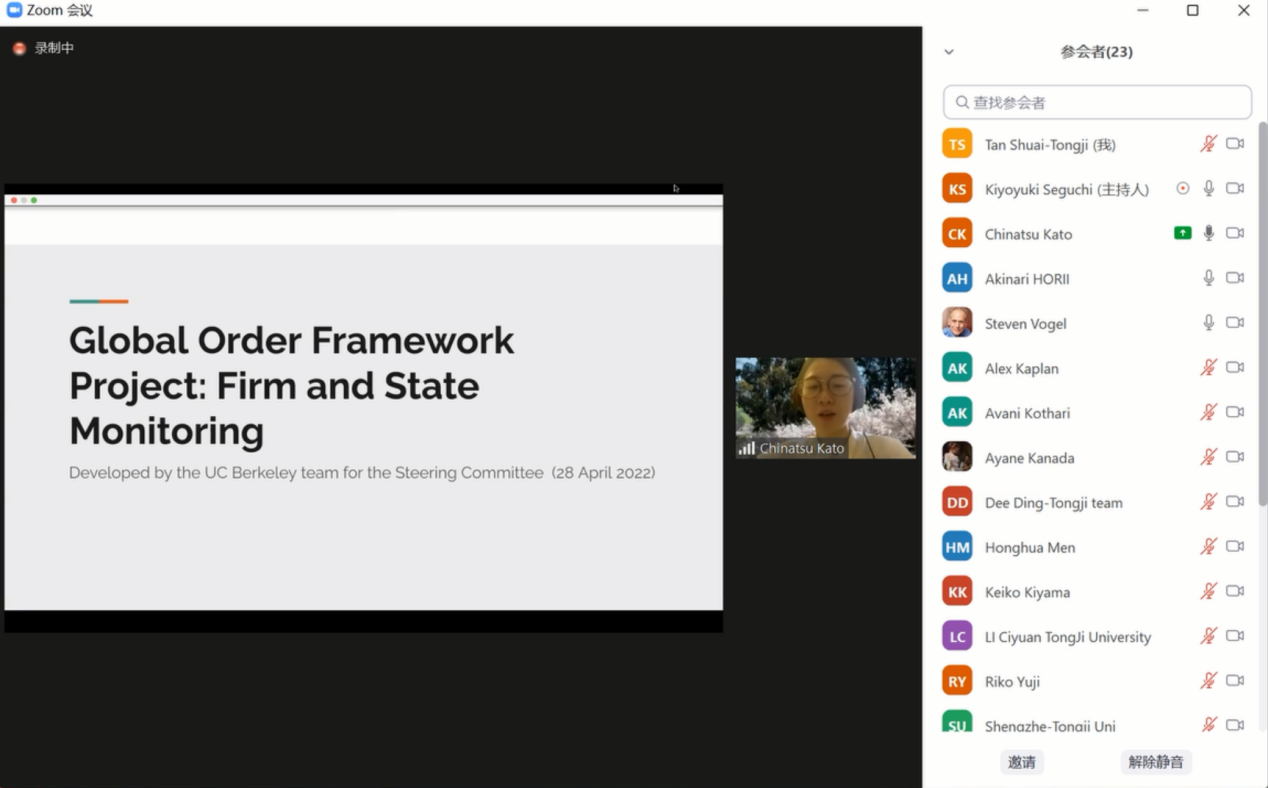Toggle Alex Kaplan's muted microphone icon

tap(1208, 368)
